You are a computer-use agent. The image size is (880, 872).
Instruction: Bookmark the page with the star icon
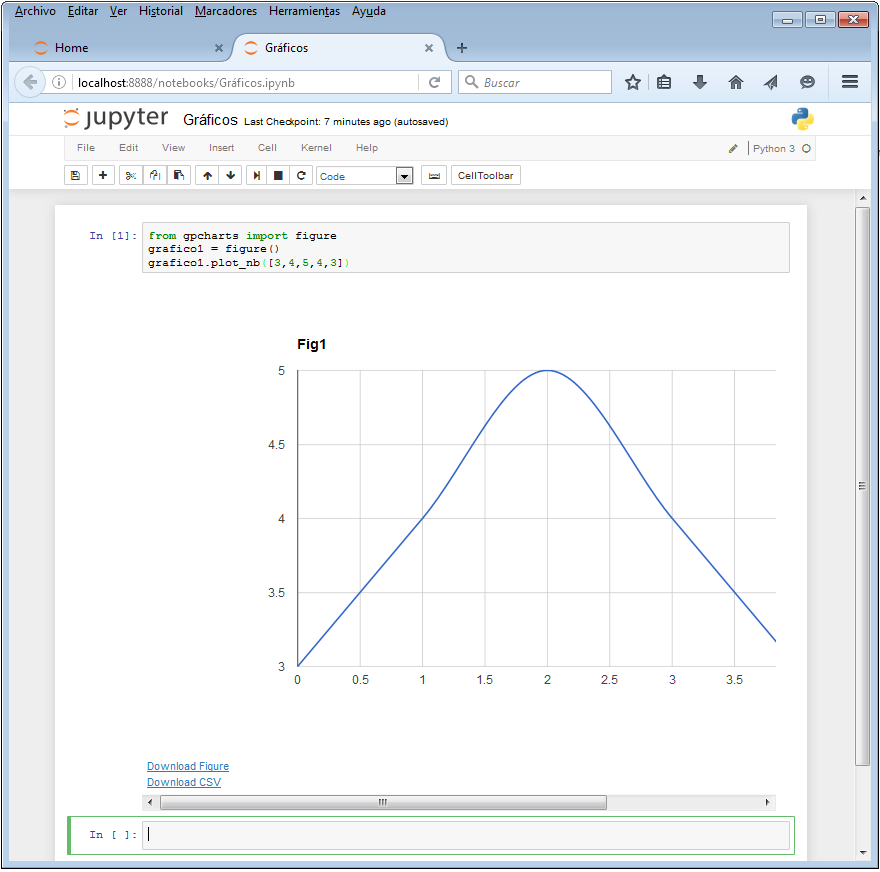click(633, 83)
